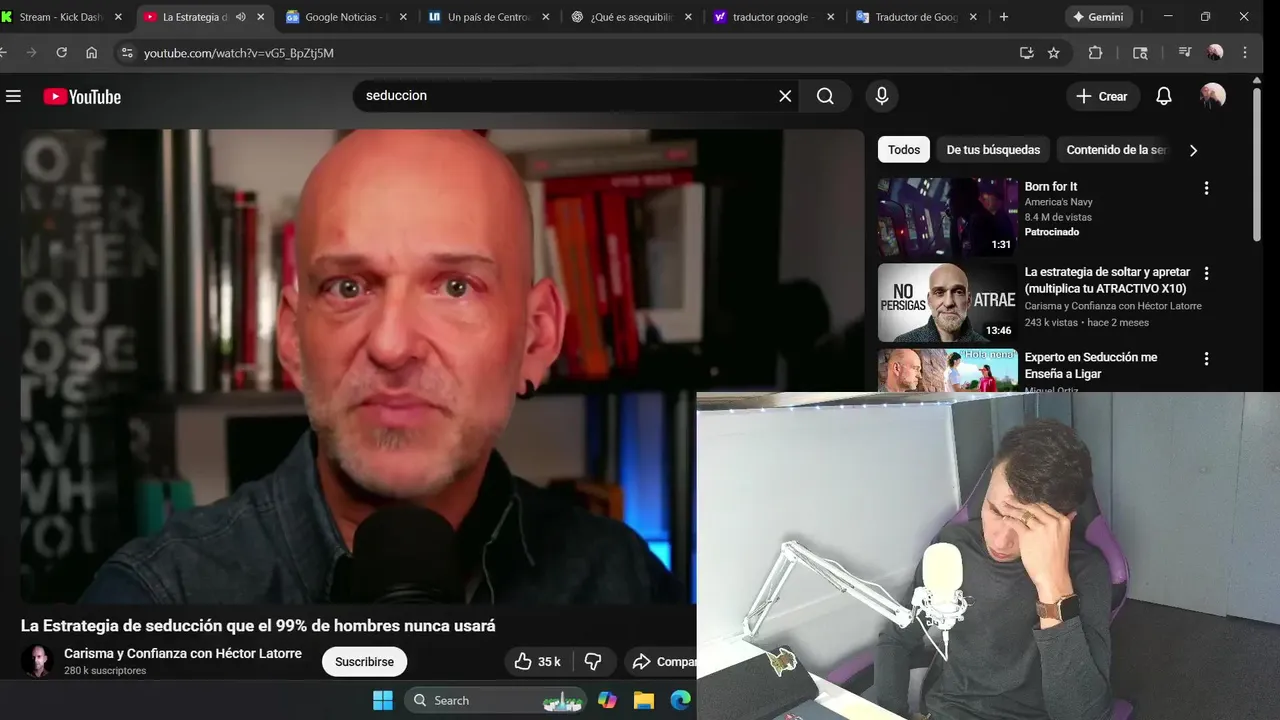Open 'Experto en Seducción me Enseña a Ligar' title

(x=1091, y=365)
